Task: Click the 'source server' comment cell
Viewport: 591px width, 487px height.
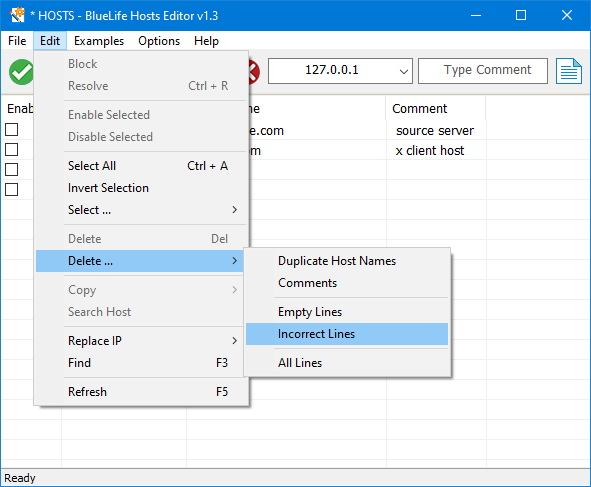Action: (x=435, y=130)
